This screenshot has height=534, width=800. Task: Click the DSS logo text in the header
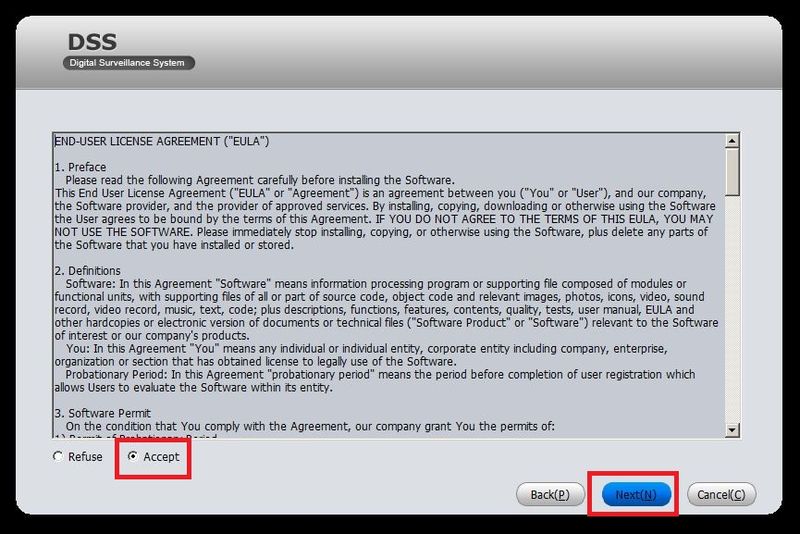tap(92, 42)
